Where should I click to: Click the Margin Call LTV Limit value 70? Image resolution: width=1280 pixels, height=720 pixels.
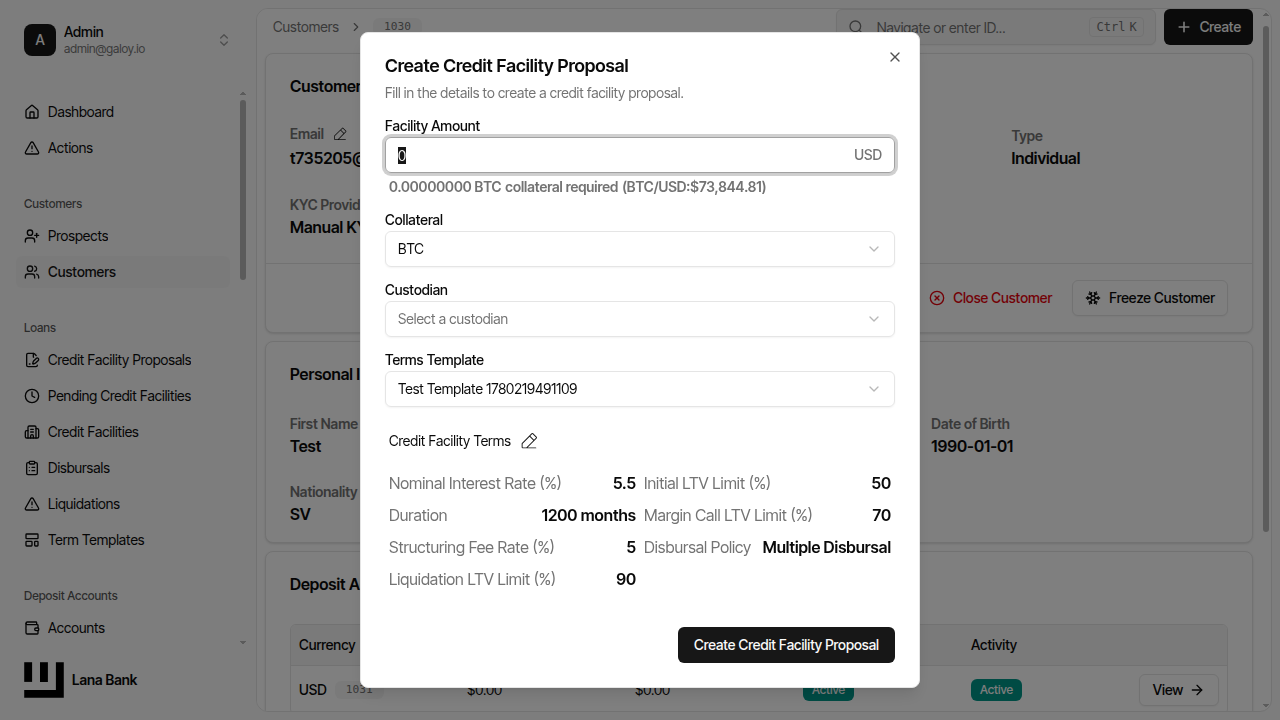[x=881, y=515]
